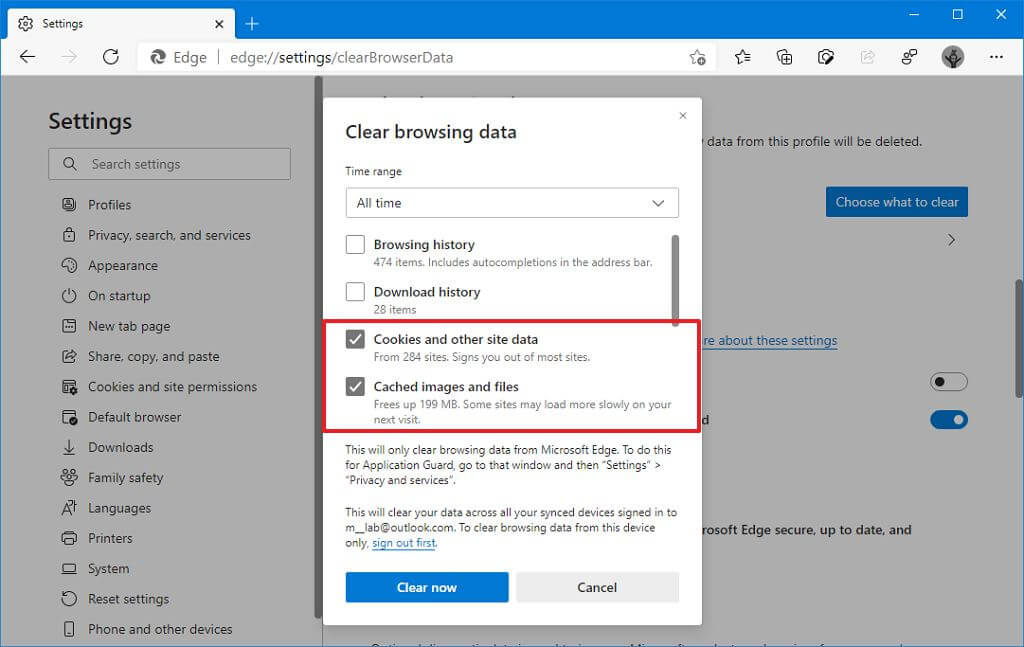The width and height of the screenshot is (1024, 647).
Task: Open the Time range All time dropdown
Action: click(512, 203)
